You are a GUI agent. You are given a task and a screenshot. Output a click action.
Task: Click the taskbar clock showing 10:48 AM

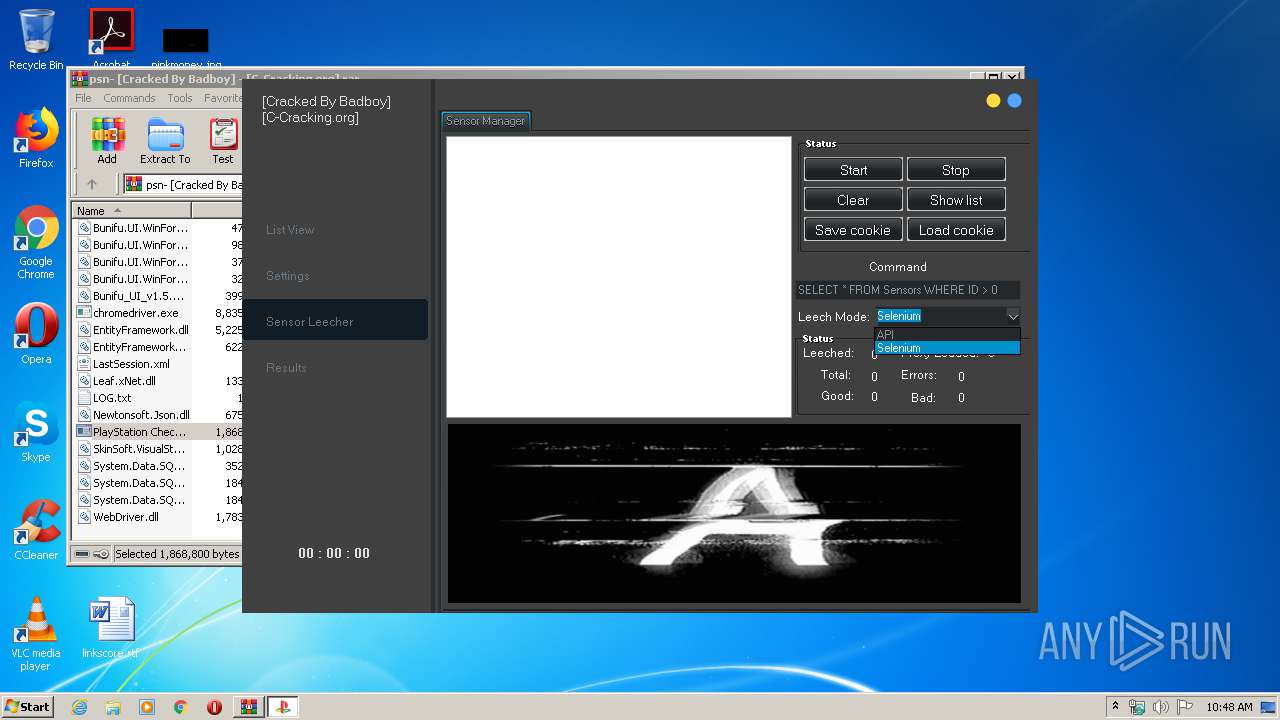(1229, 707)
